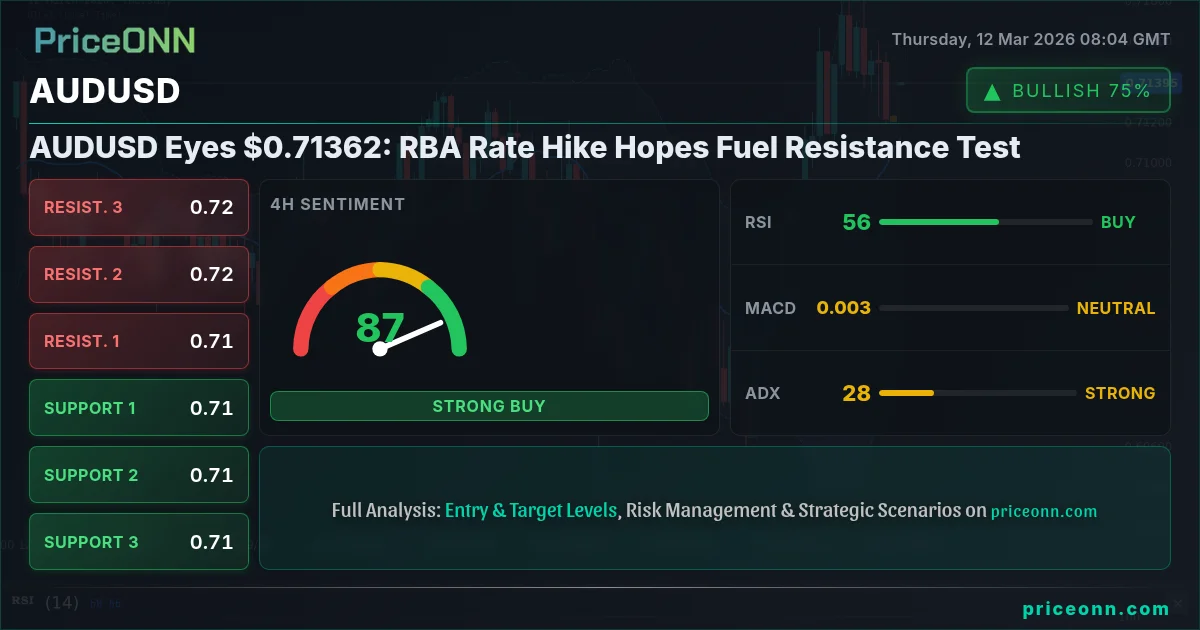Click the sentiment gauge needle dial
Screen dimensions: 1200x630
click(380, 310)
